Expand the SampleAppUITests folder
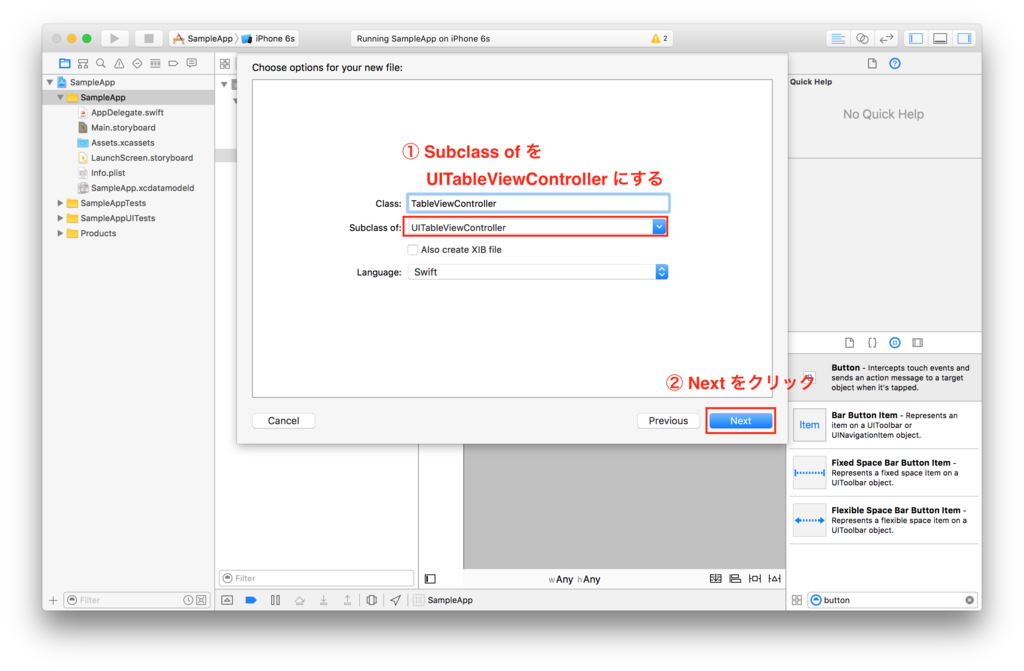1024x671 pixels. [x=61, y=218]
